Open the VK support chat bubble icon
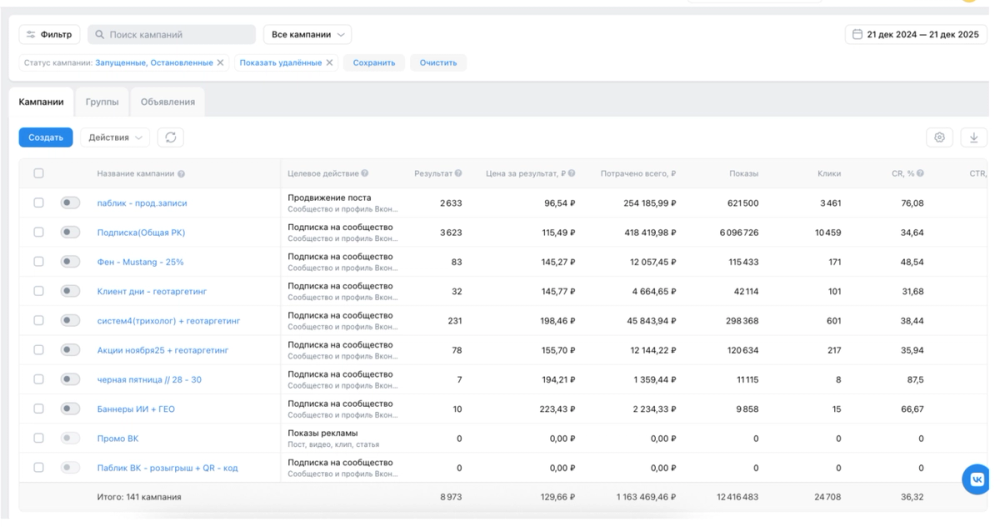 tap(976, 479)
